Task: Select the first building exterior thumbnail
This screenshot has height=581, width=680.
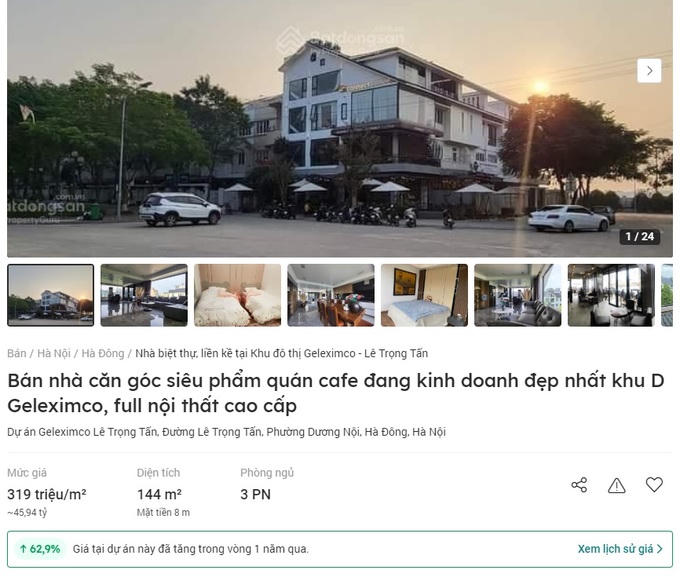Action: (x=51, y=295)
